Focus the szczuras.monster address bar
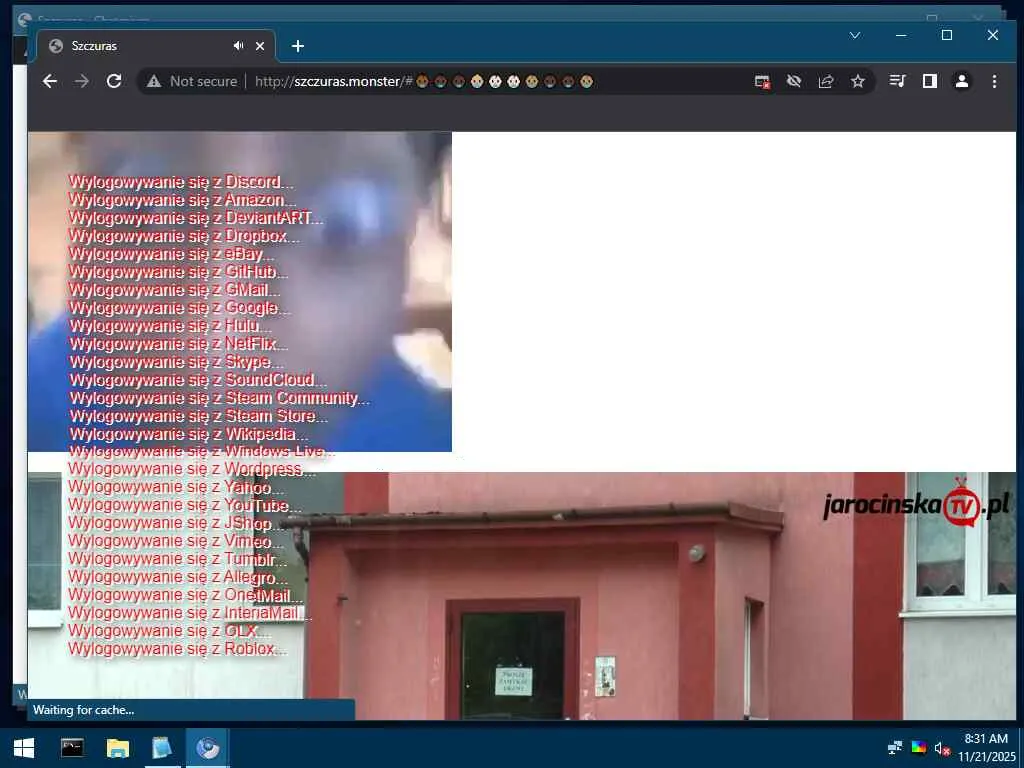This screenshot has height=768, width=1024. coord(503,81)
